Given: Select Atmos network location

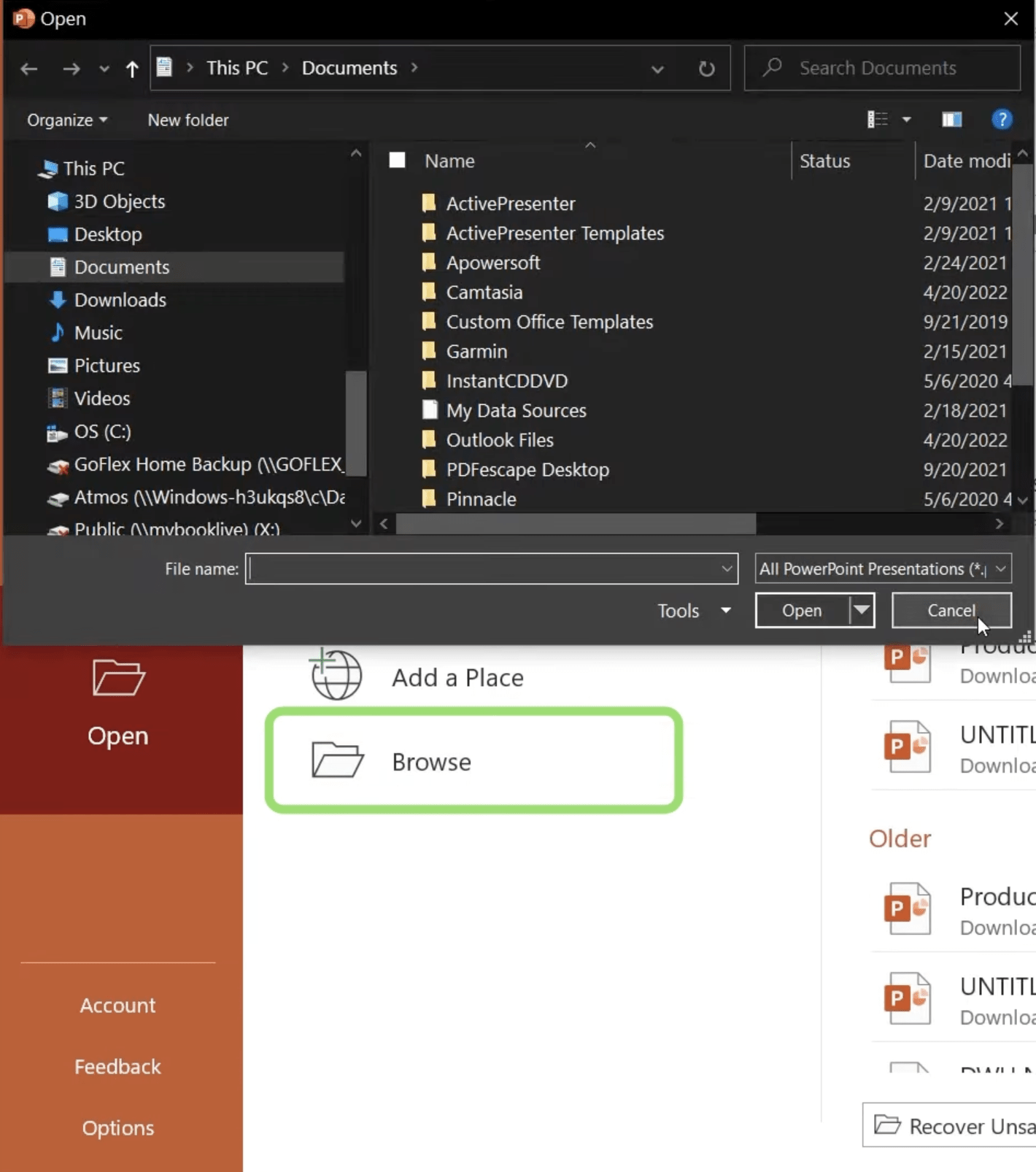Looking at the screenshot, I should click(209, 497).
